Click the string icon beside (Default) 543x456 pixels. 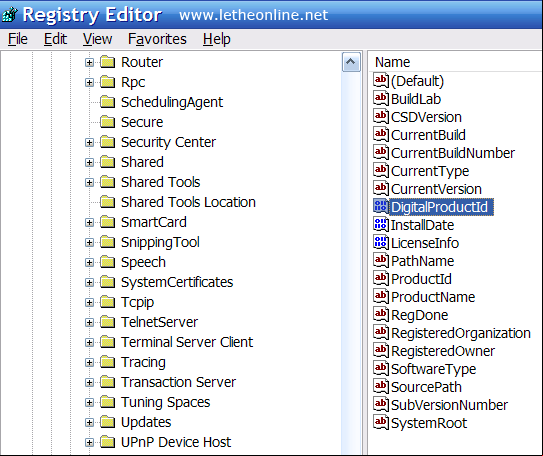[x=381, y=81]
